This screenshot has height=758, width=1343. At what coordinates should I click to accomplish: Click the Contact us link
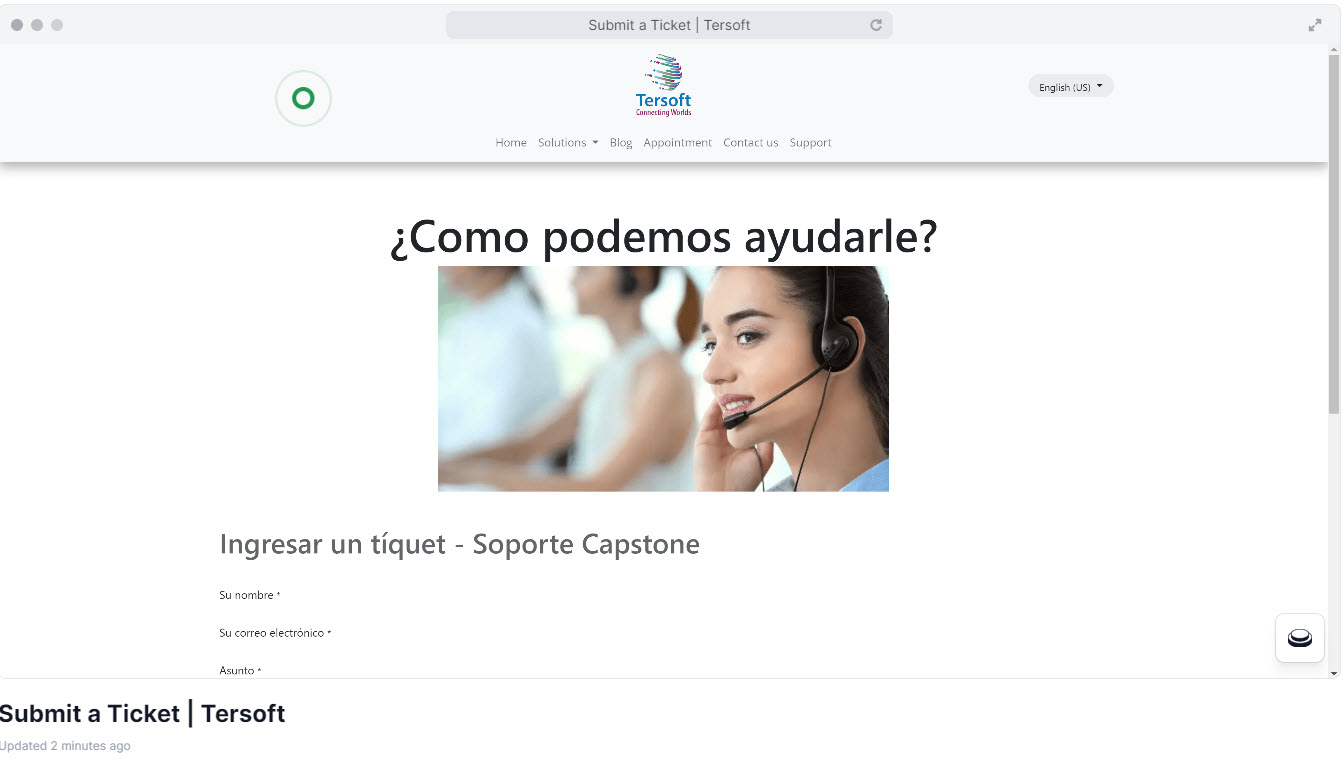(x=750, y=143)
